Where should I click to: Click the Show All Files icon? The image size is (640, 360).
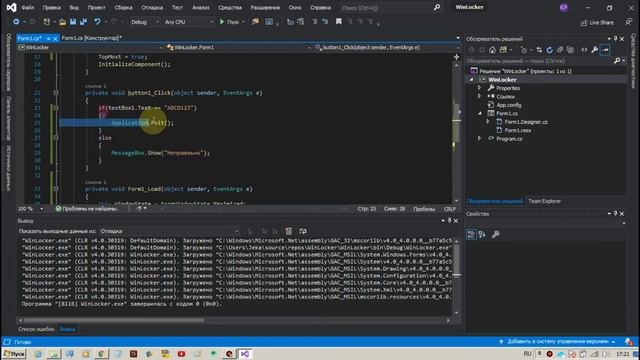[570, 50]
